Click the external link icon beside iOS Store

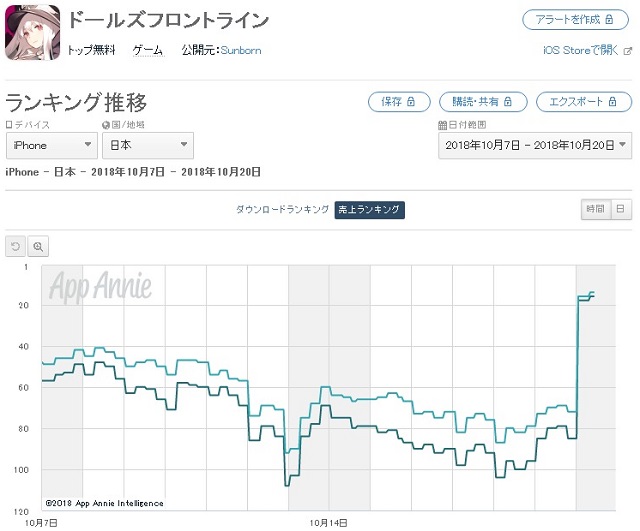click(628, 51)
